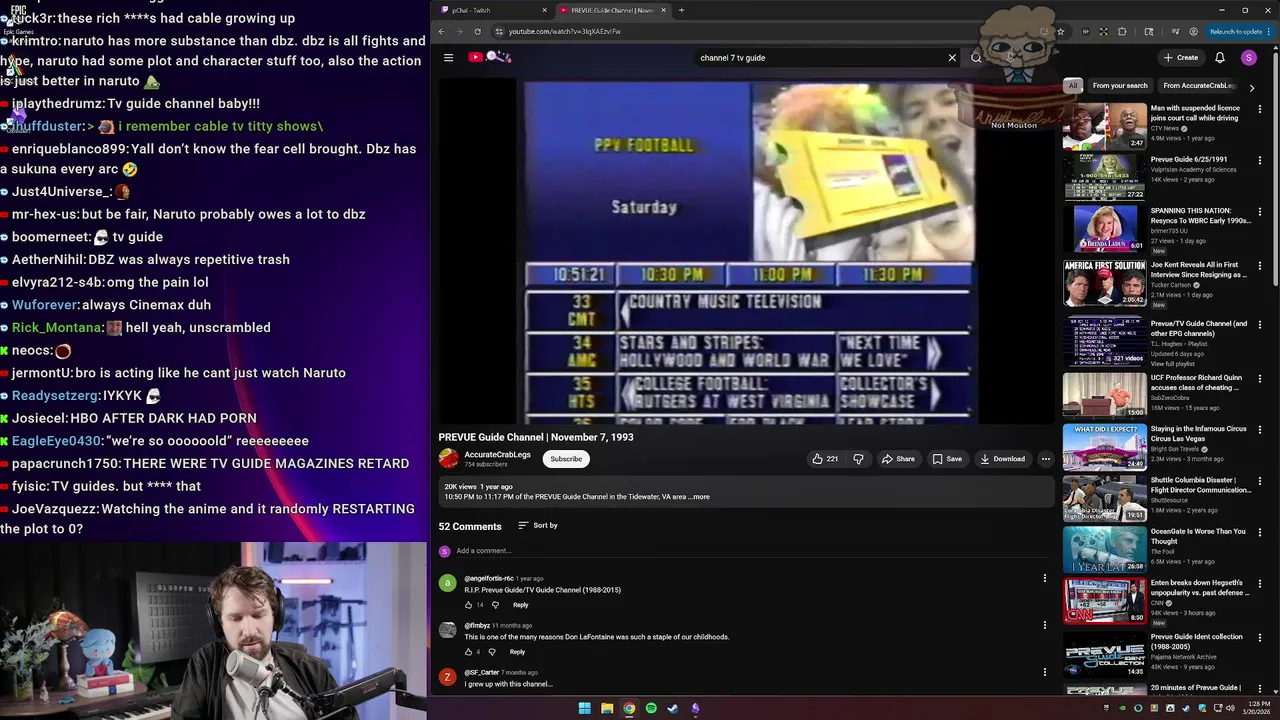Open the 'Prevue/TV Guide Channel' playlist thumbnail

(1104, 340)
